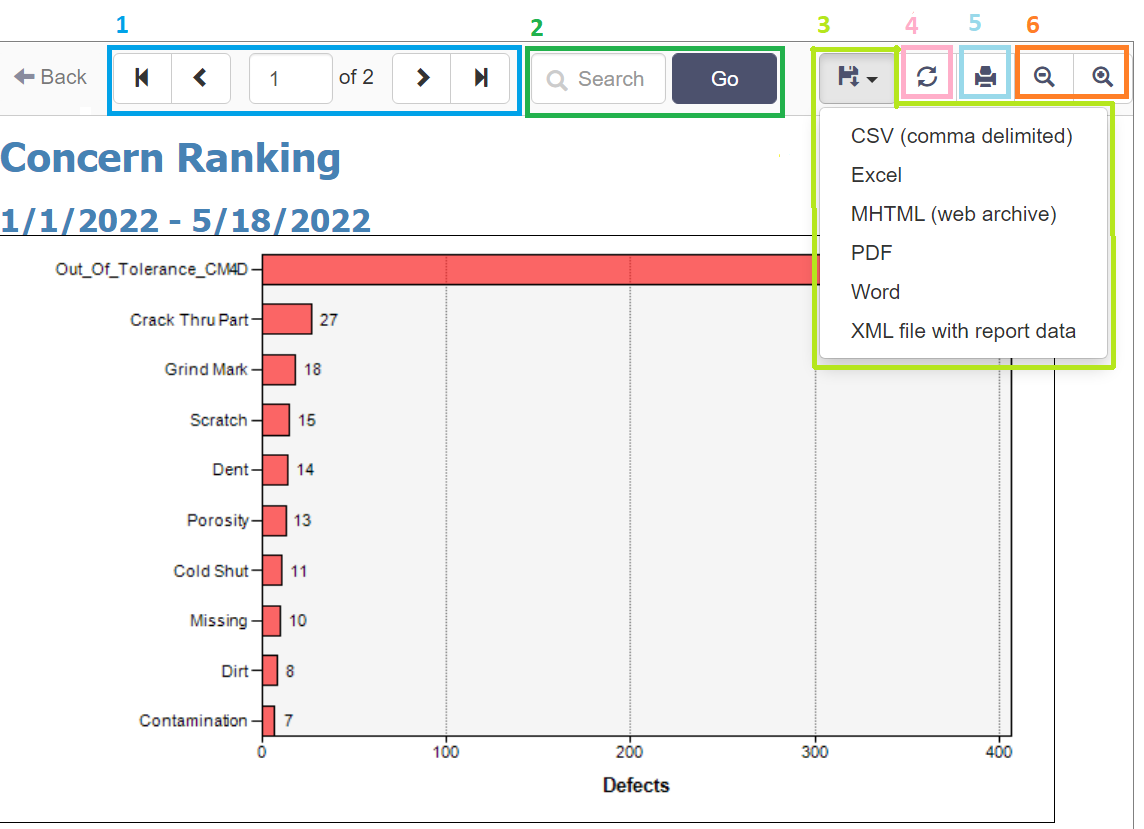Choose CSV (comma delimited) export

tap(961, 136)
